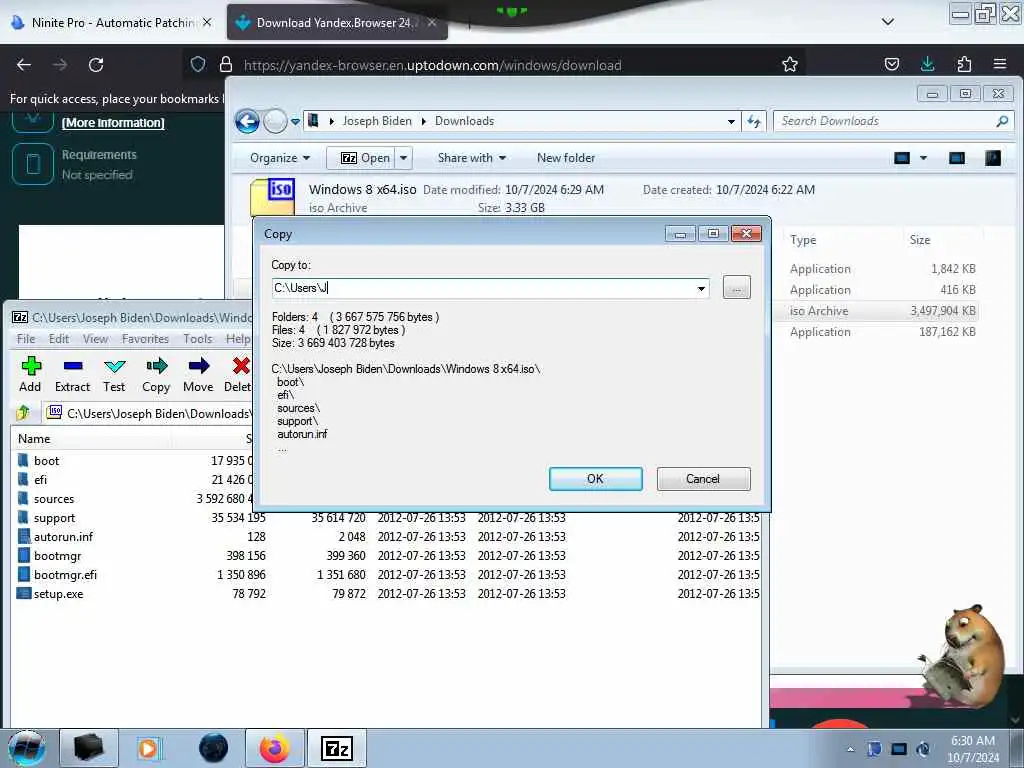Click Cancel in the Copy dialog
1024x768 pixels.
(x=703, y=479)
